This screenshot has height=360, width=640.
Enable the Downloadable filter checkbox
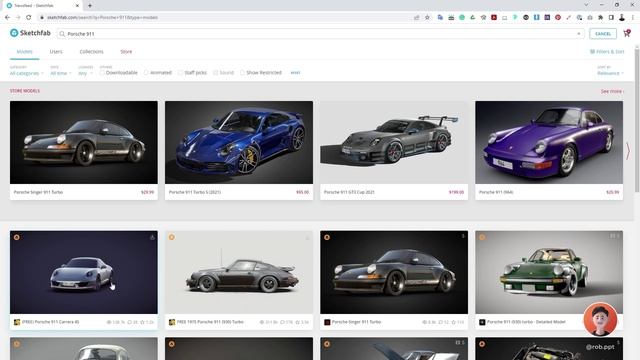coord(102,73)
